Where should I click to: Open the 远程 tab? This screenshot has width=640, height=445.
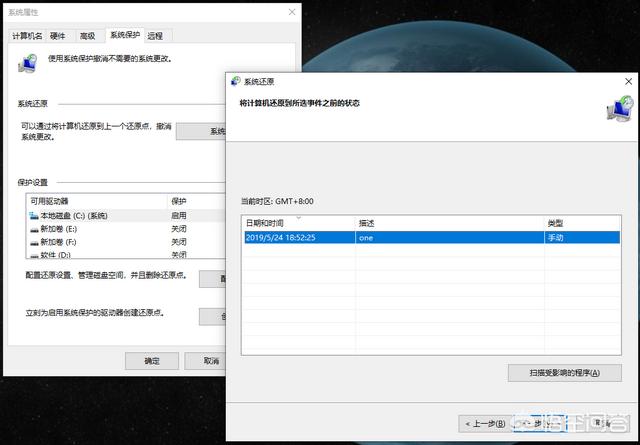pyautogui.click(x=155, y=35)
